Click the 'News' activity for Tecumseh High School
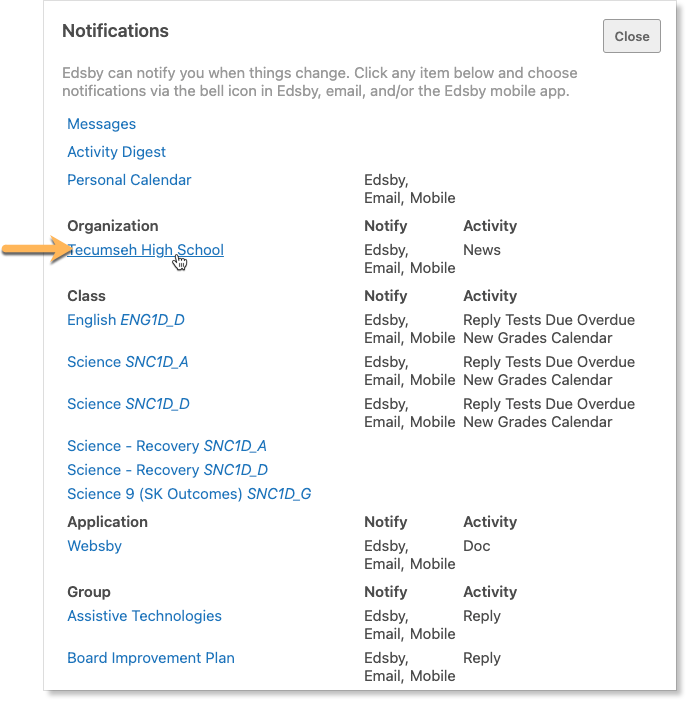 point(482,250)
